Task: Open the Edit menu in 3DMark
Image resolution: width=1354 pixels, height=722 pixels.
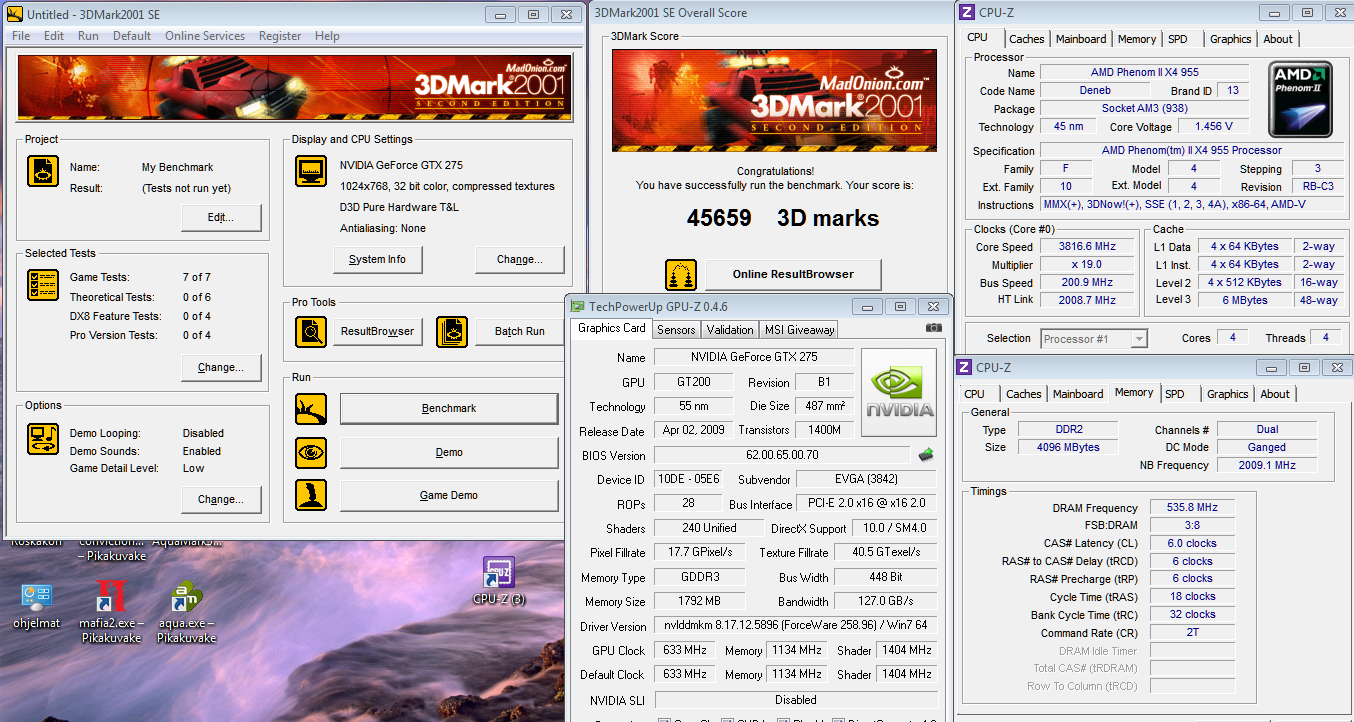Action: tap(54, 36)
